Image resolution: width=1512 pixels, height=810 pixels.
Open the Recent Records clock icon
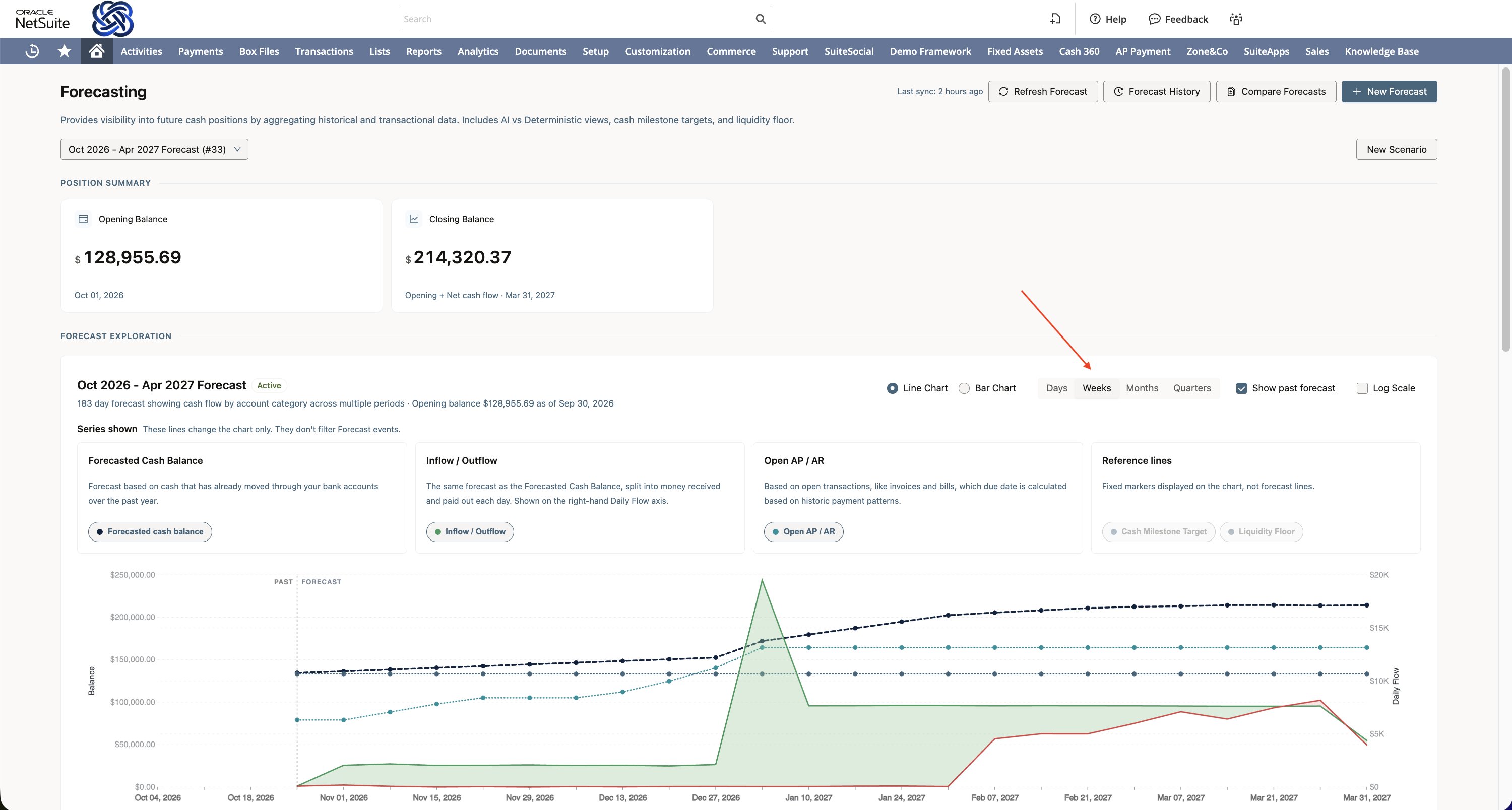click(32, 51)
